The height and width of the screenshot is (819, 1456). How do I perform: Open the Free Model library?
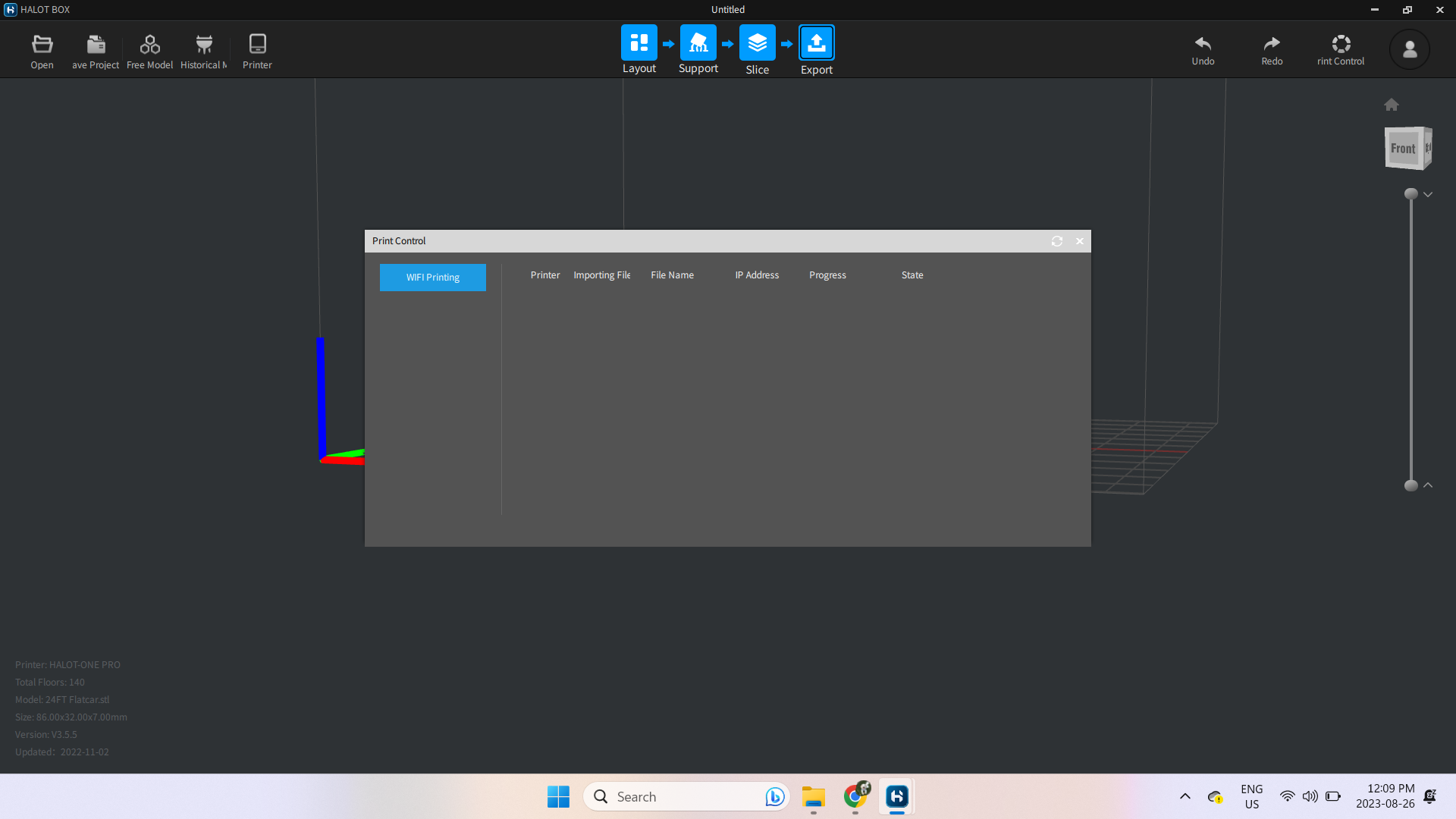pos(149,51)
